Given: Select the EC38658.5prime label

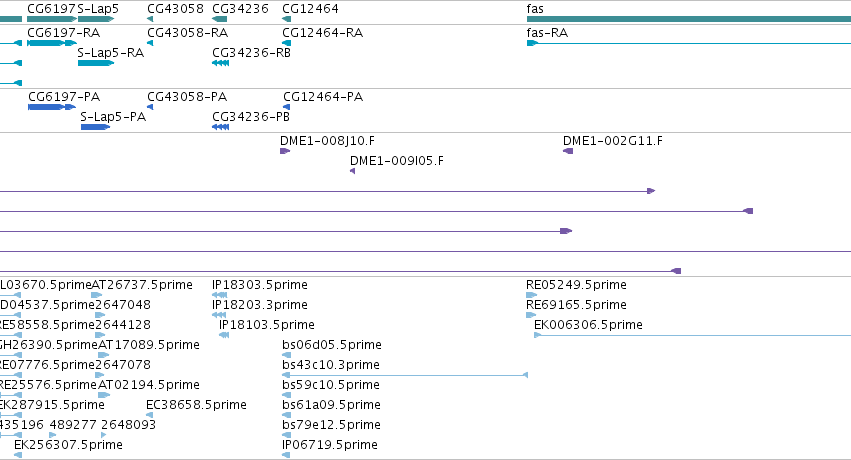Looking at the screenshot, I should [196, 405].
